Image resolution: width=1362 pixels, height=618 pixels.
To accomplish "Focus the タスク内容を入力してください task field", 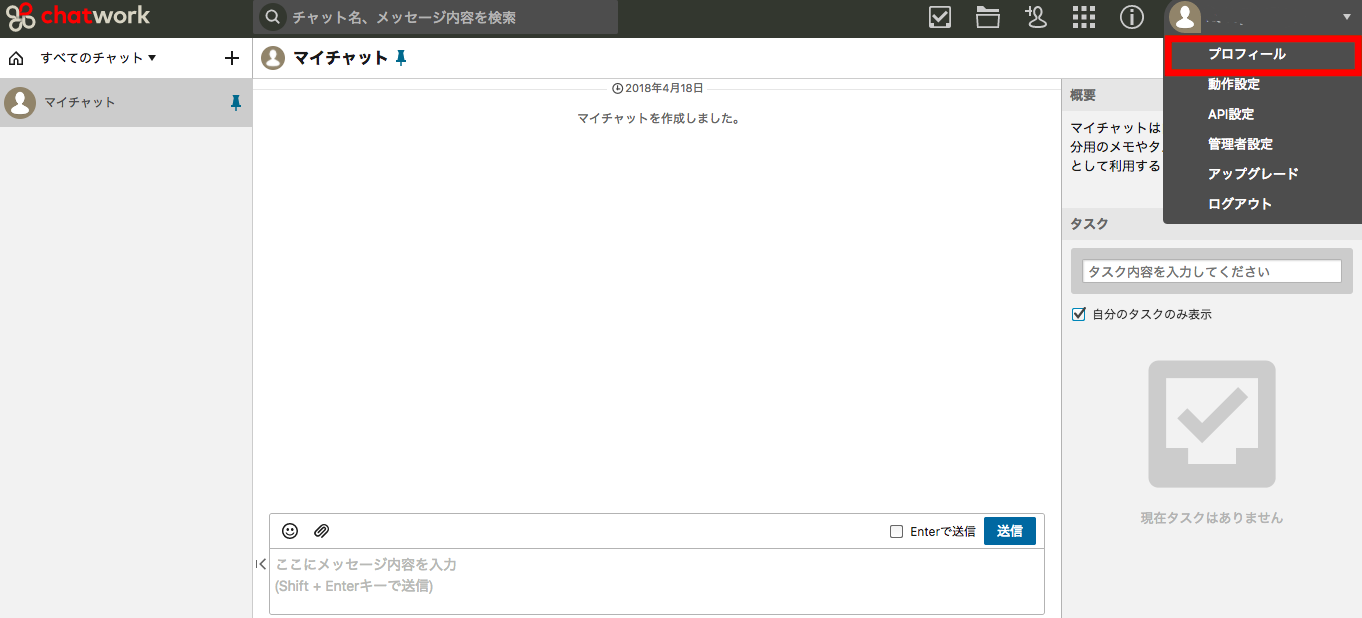I will (1211, 271).
